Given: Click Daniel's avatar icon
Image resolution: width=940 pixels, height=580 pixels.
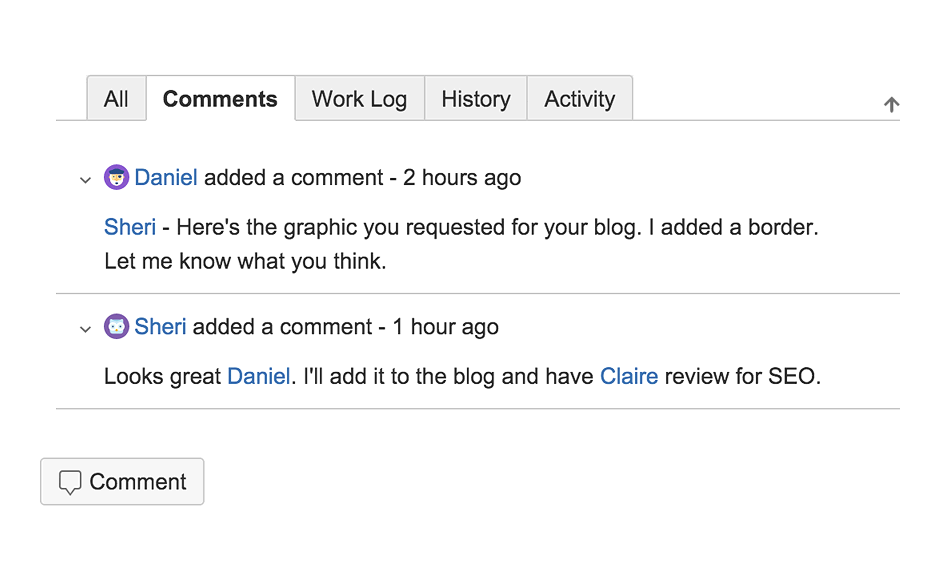Looking at the screenshot, I should coord(117,178).
